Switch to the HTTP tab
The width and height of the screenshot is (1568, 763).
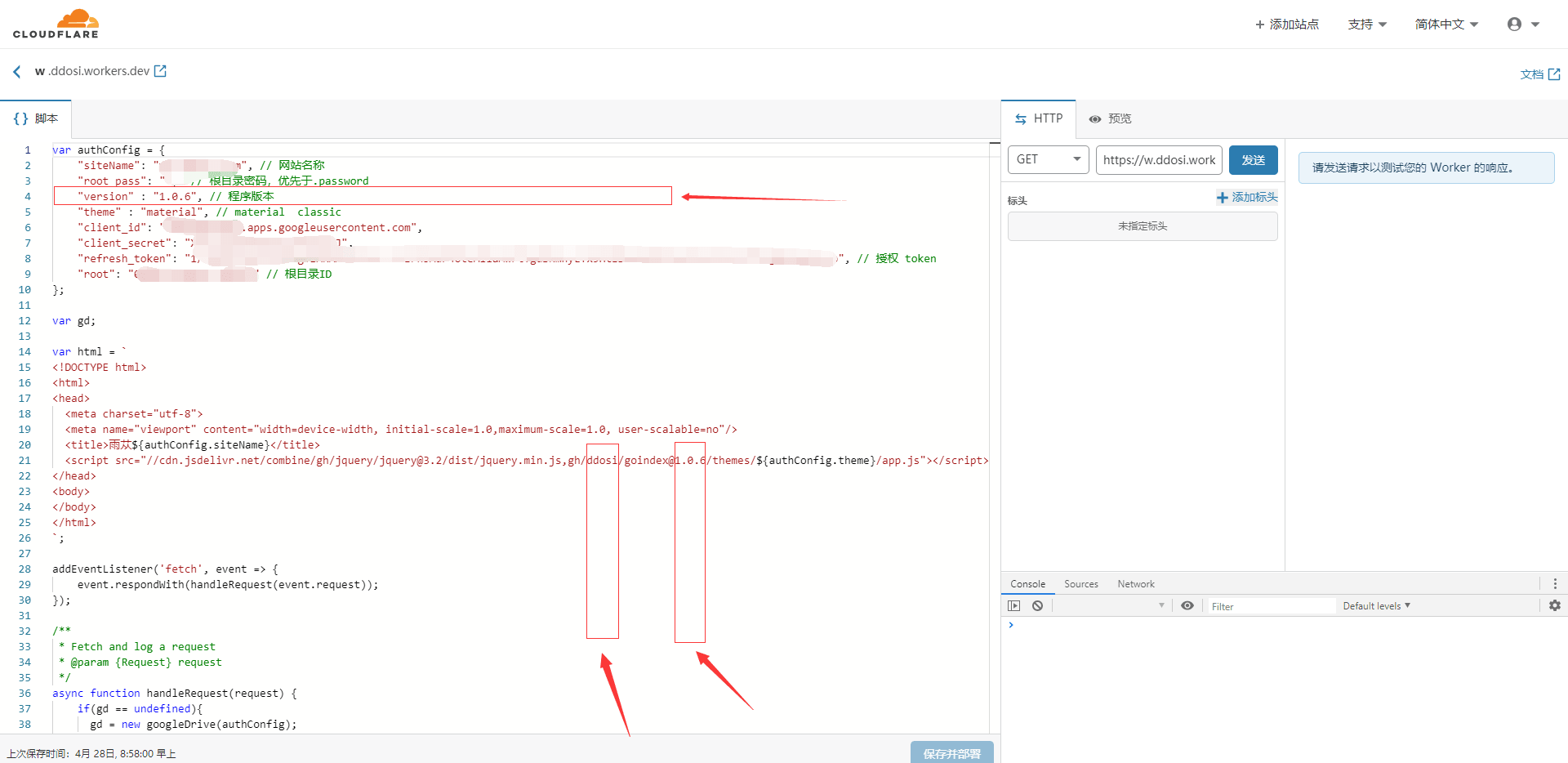click(x=1039, y=118)
